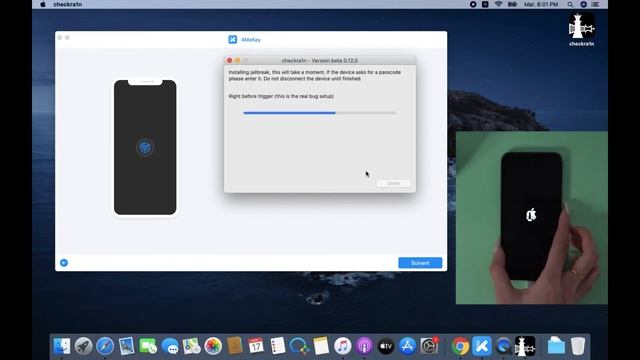Open System Preferences gear with badge
This screenshot has height=360, width=640.
coord(429,346)
